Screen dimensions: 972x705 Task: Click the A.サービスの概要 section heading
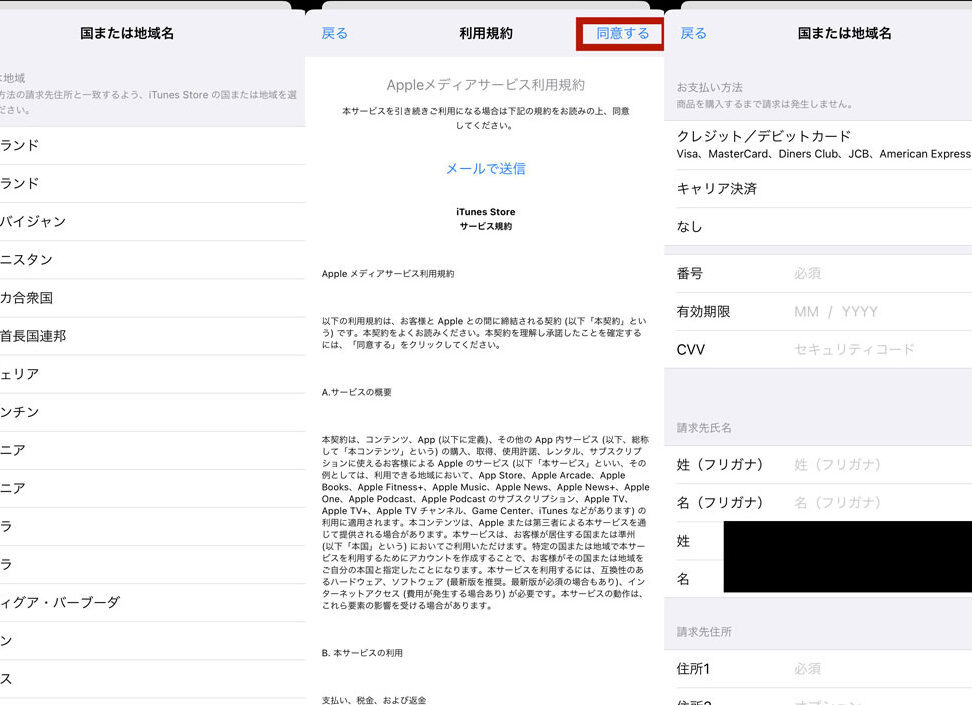[356, 392]
